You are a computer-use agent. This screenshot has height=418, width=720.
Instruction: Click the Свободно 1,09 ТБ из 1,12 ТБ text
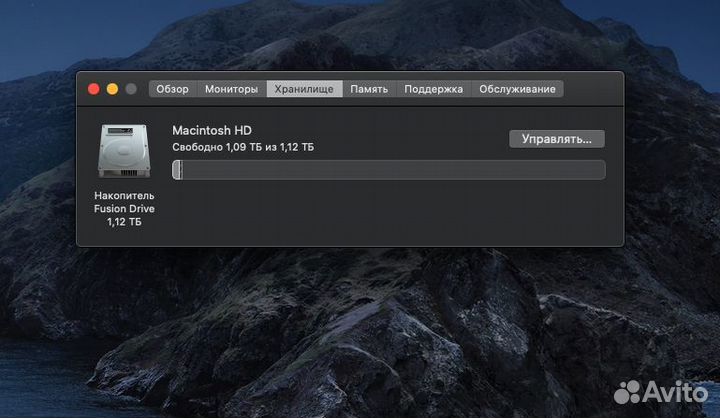pyautogui.click(x=243, y=147)
